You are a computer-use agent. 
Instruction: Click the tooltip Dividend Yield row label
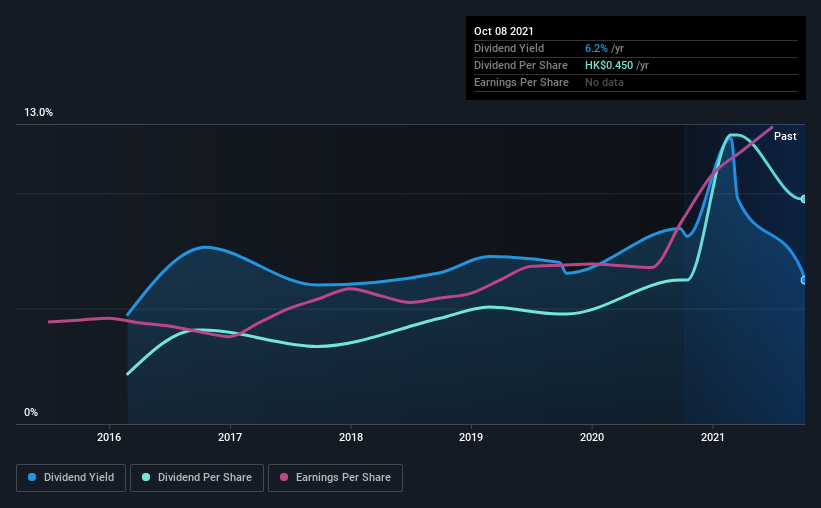(509, 48)
